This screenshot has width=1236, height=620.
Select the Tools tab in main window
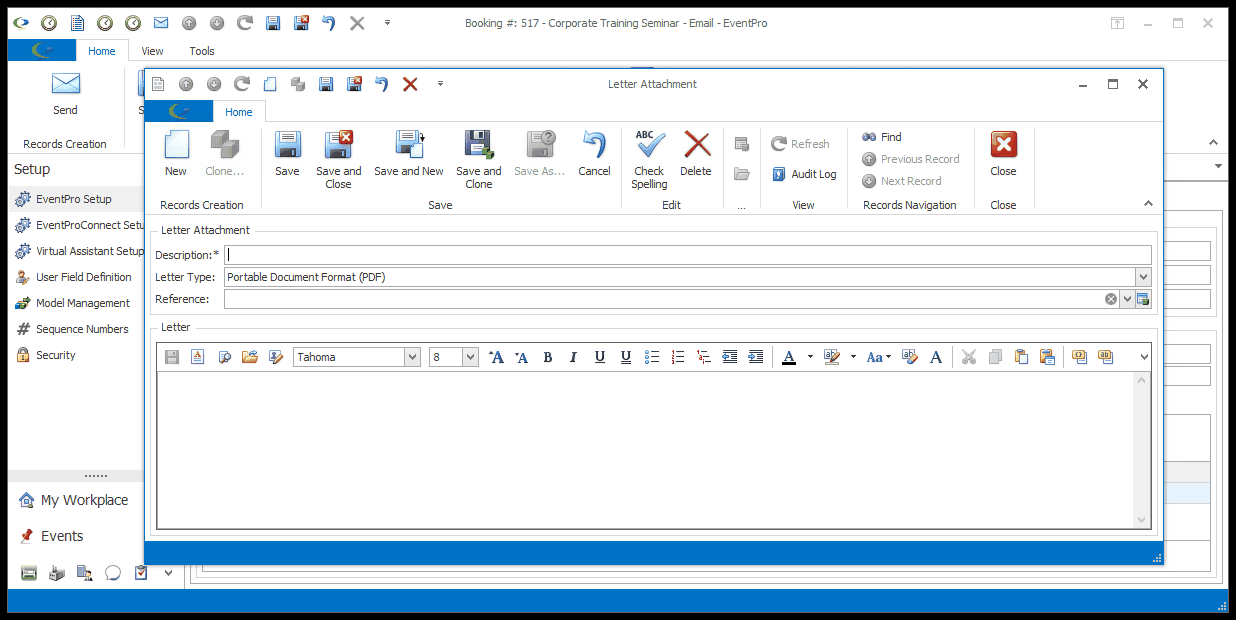coord(202,51)
